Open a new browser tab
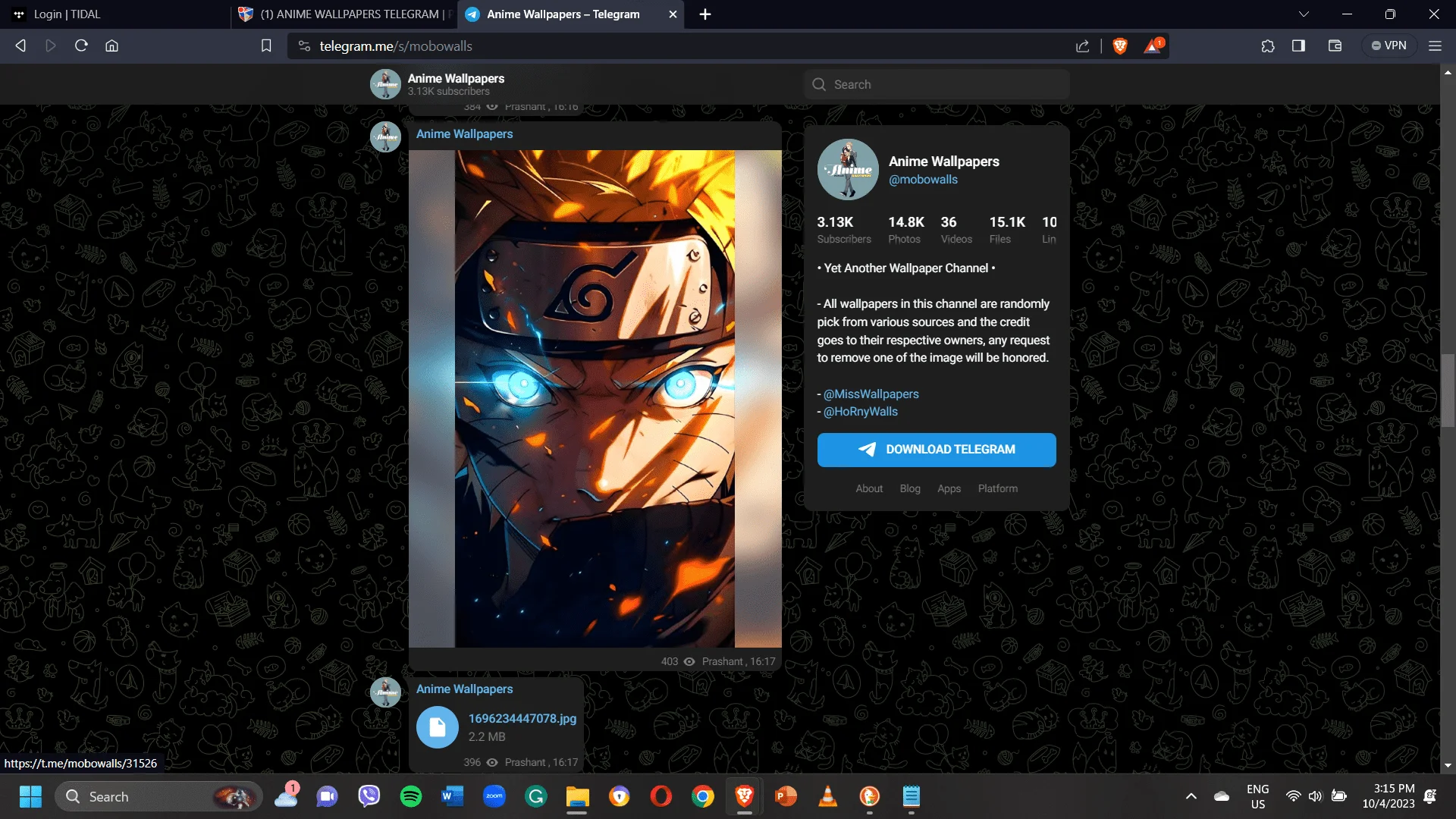This screenshot has height=819, width=1456. pyautogui.click(x=705, y=14)
